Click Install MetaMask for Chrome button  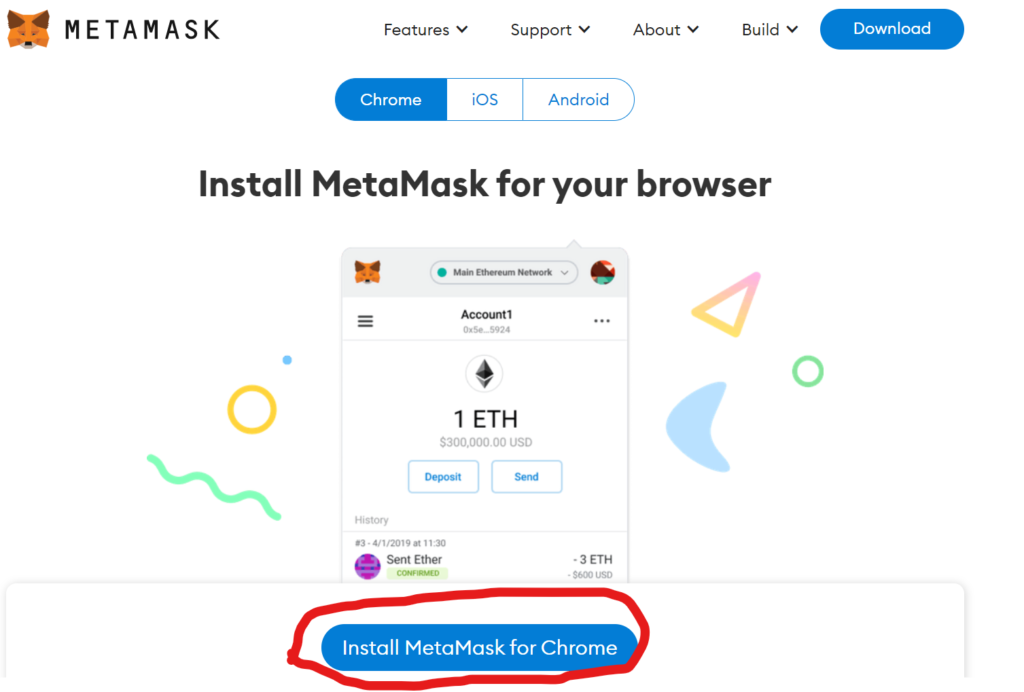click(479, 647)
